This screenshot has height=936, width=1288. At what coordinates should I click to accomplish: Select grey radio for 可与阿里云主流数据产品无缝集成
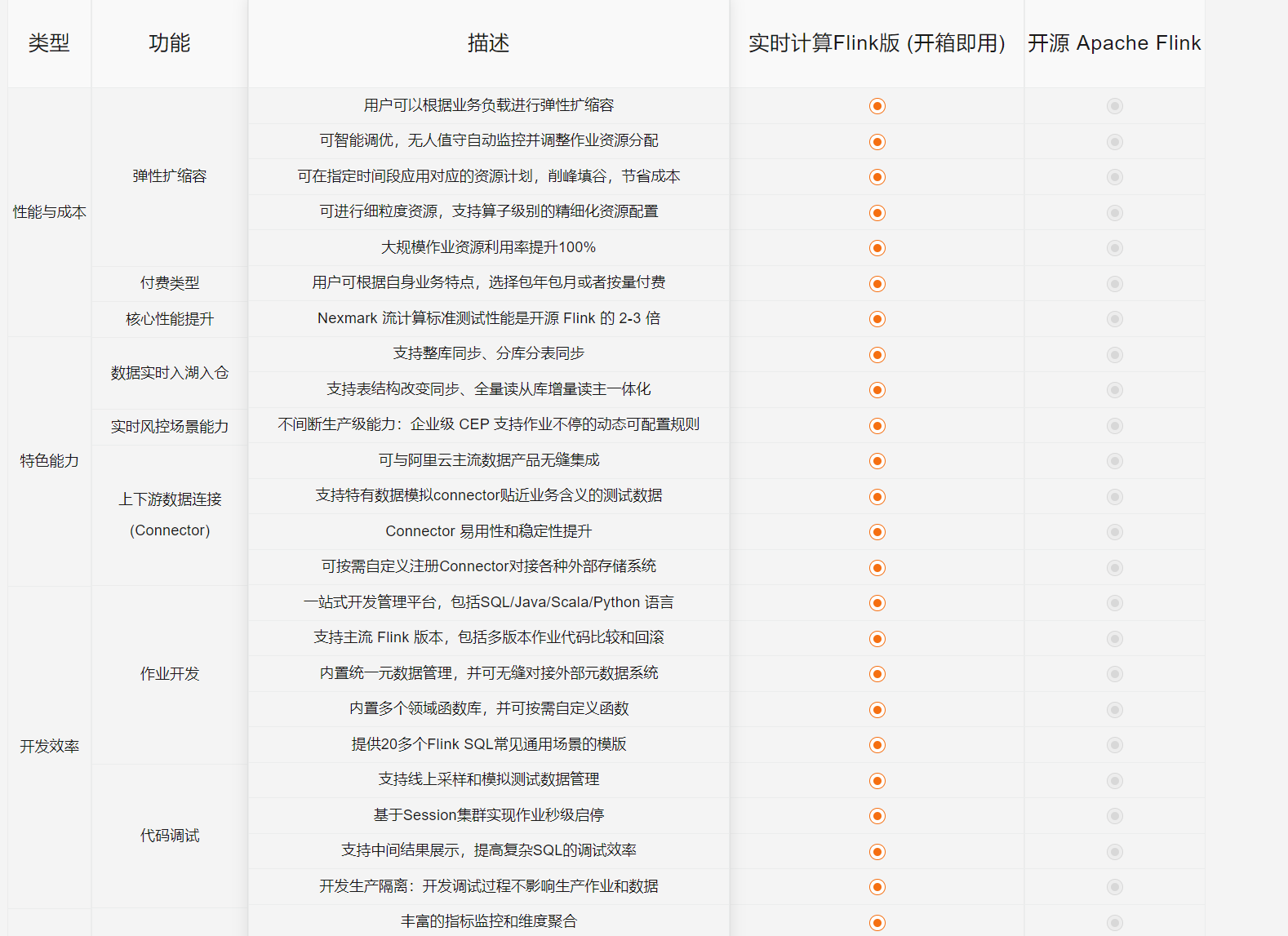point(1115,461)
